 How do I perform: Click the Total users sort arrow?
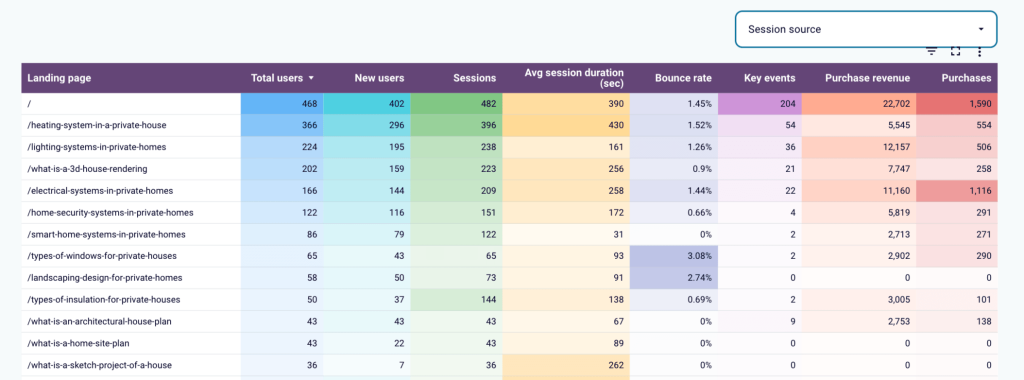click(x=311, y=78)
